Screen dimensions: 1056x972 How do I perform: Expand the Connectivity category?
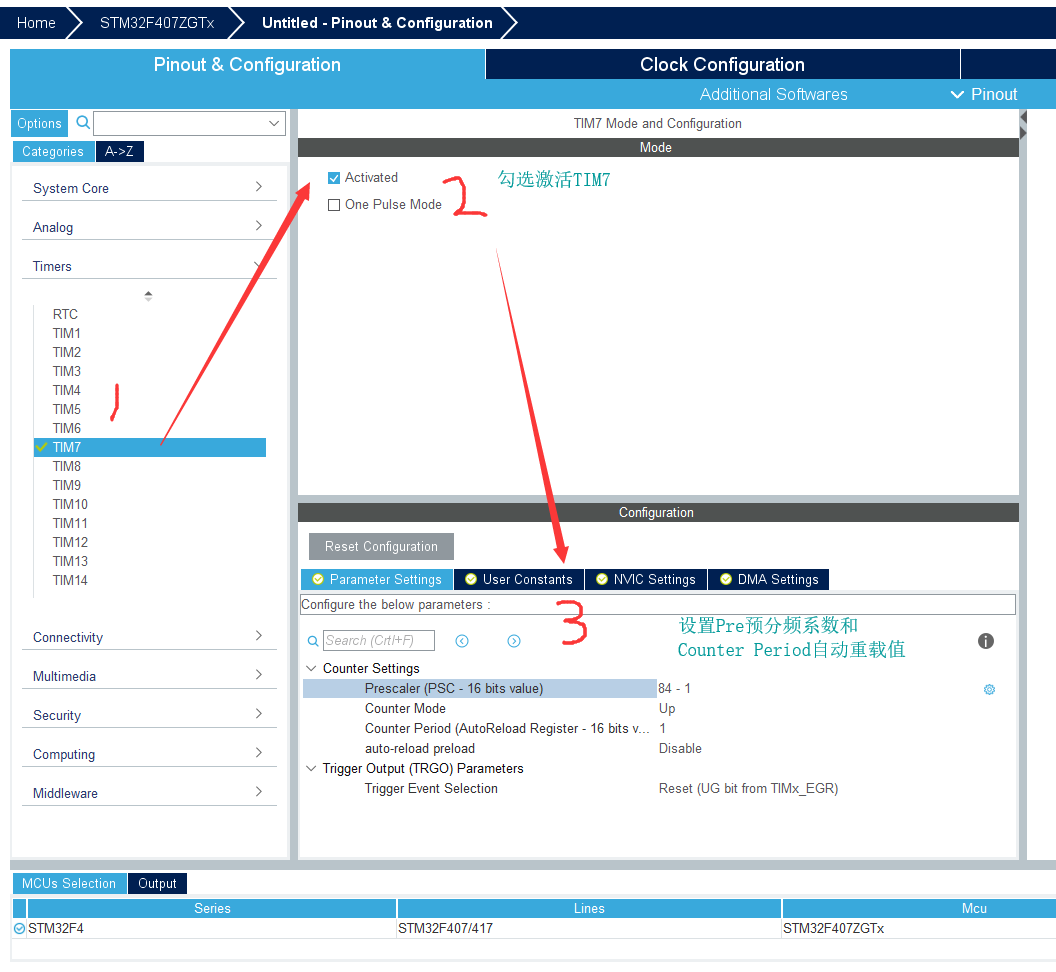(x=150, y=637)
